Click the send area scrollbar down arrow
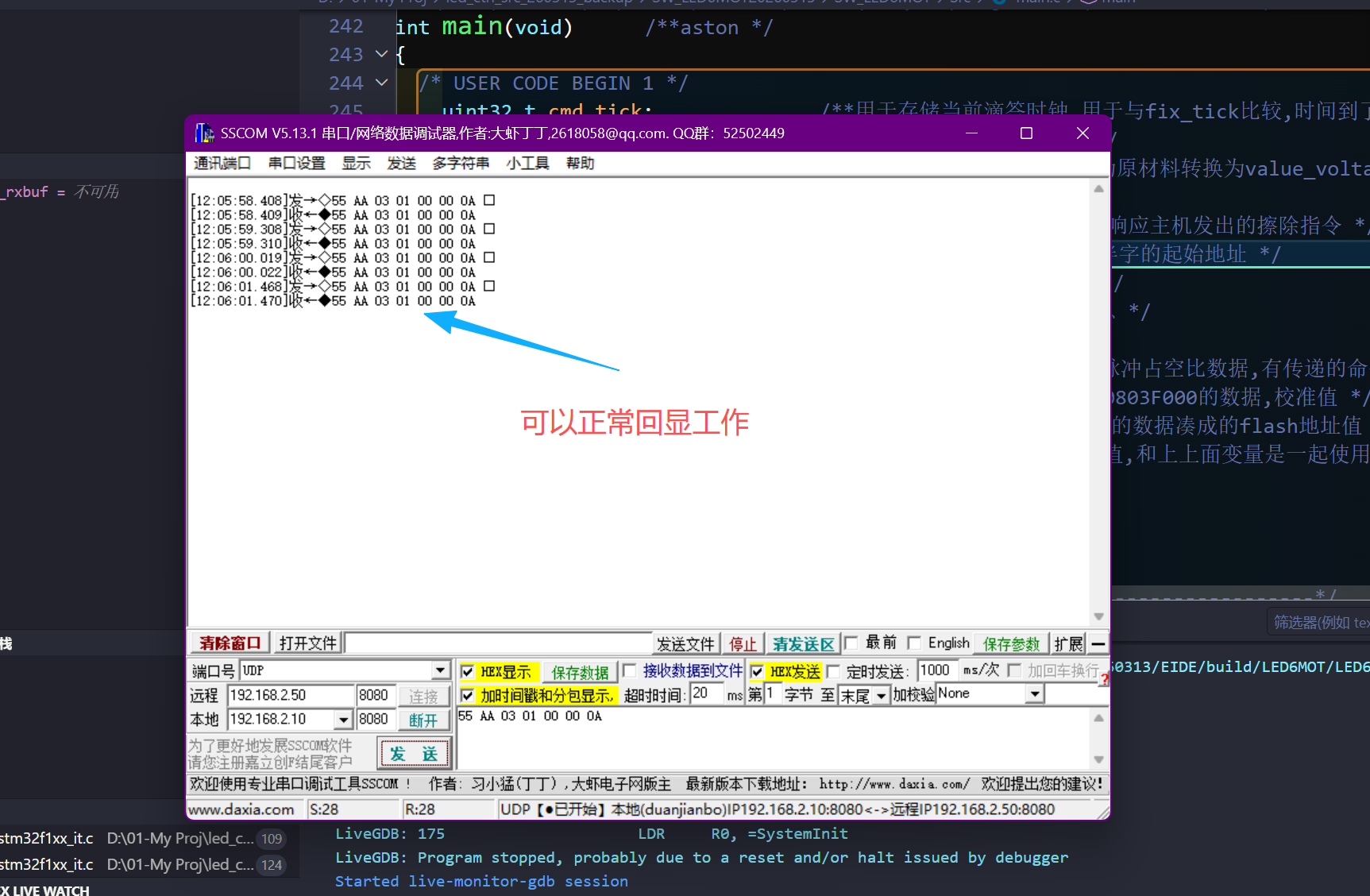Screen dimensions: 1370x896 (x=1098, y=759)
